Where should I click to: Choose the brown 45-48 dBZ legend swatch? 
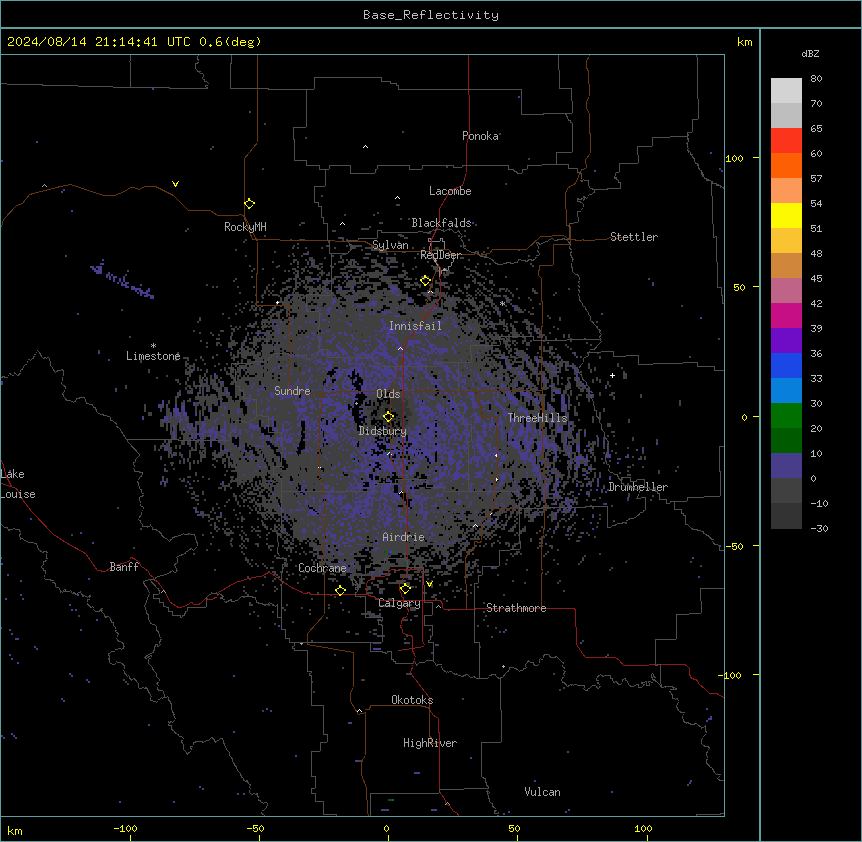(786, 265)
